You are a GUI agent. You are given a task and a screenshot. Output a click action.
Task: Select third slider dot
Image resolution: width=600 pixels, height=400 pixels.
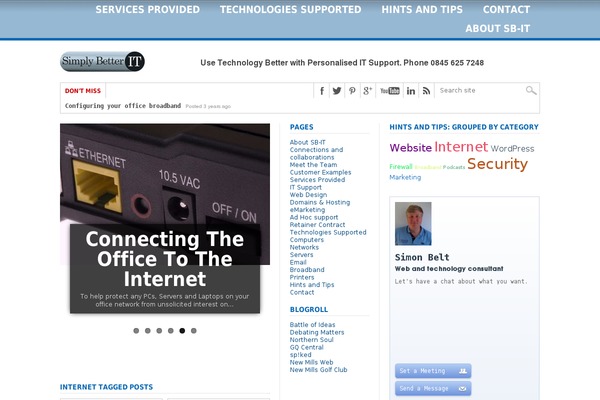pos(159,331)
